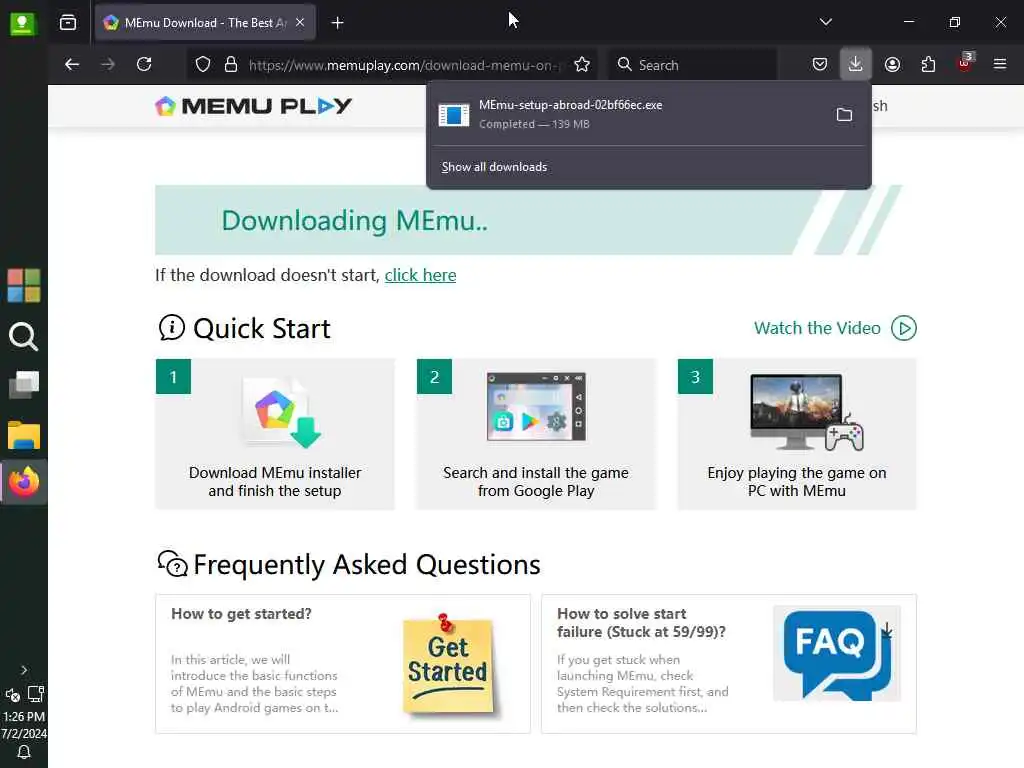Click Show all downloads
The image size is (1024, 768).
494,167
